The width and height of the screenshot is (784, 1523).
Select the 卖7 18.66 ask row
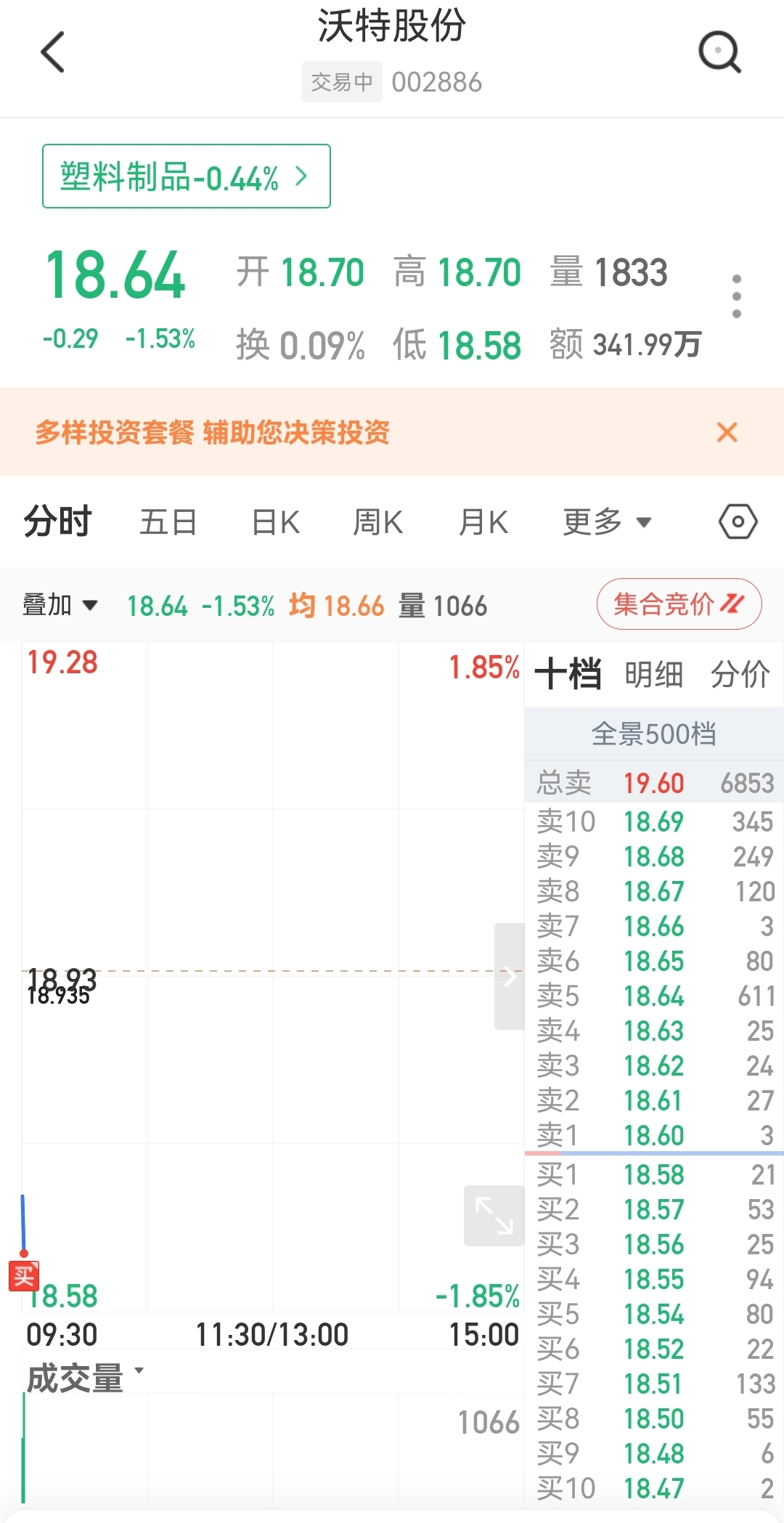click(654, 926)
